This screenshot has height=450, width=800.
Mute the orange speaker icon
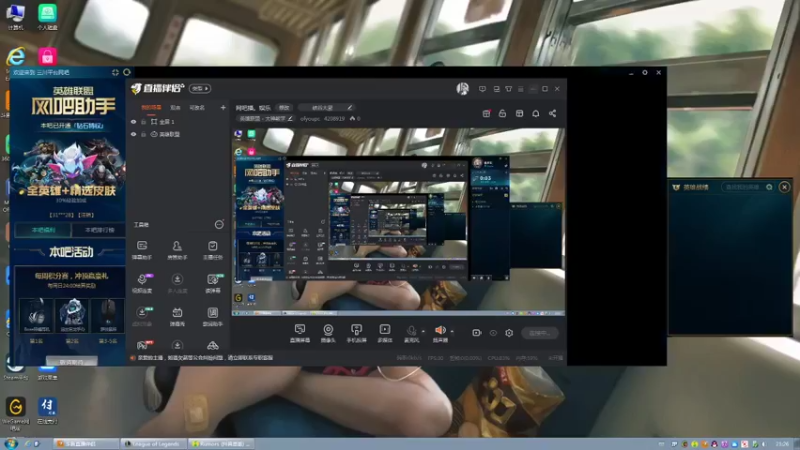[x=440, y=330]
